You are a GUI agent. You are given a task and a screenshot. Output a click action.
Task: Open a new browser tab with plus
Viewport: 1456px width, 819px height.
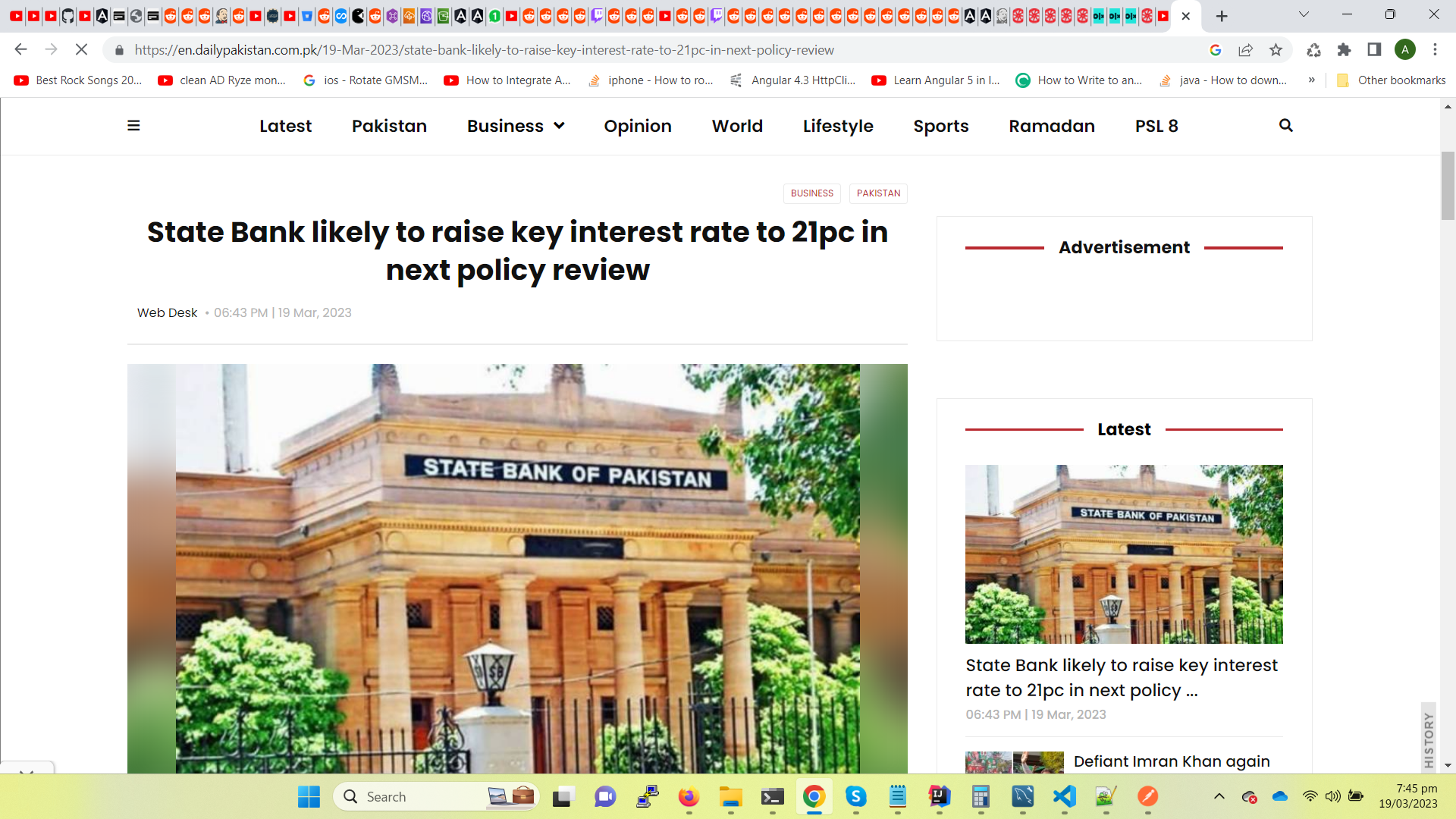[x=1222, y=16]
